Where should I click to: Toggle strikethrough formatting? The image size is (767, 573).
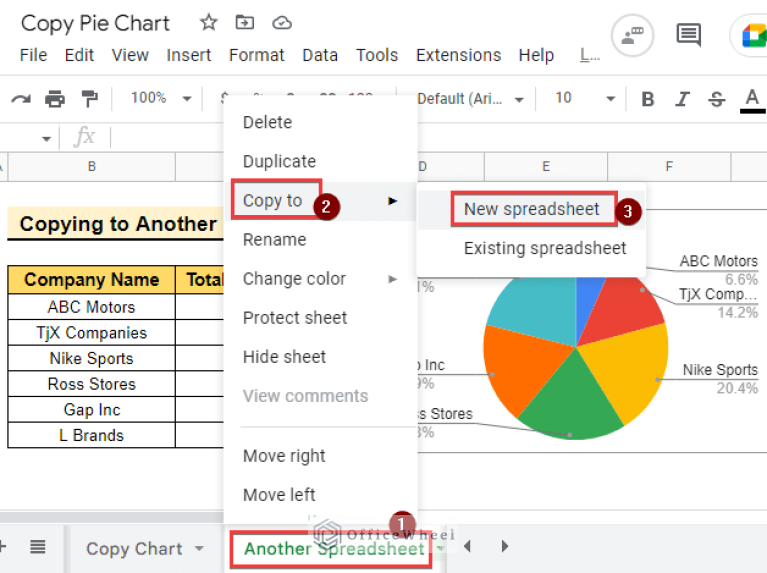[x=716, y=98]
